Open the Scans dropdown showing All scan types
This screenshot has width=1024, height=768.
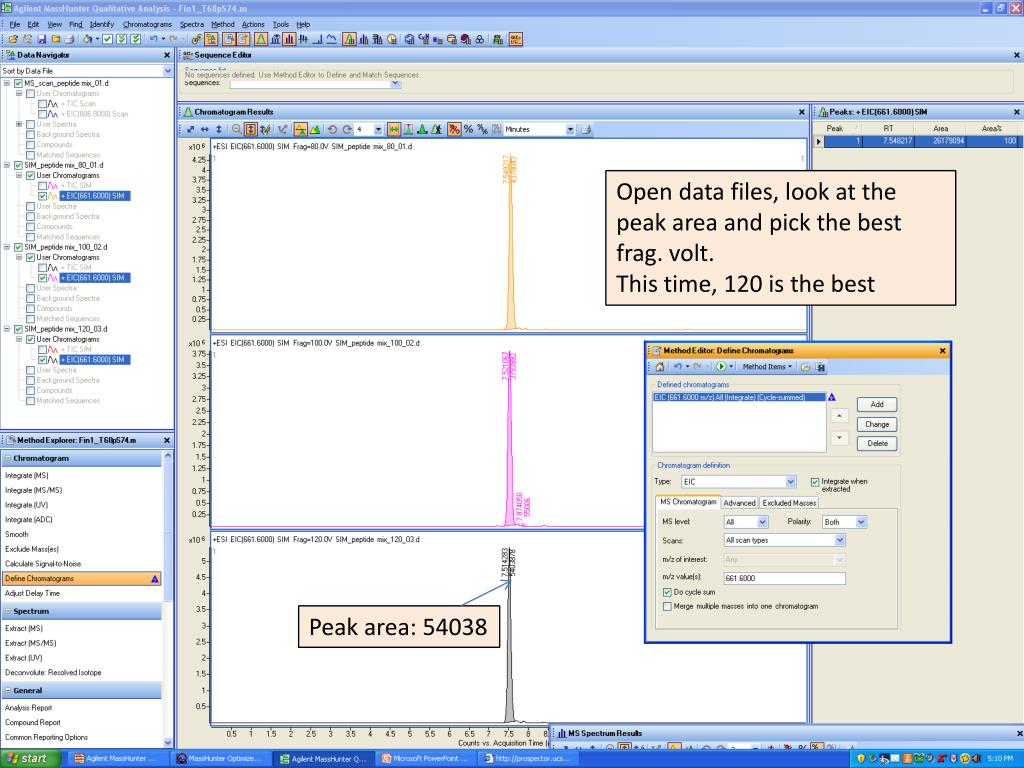[840, 541]
